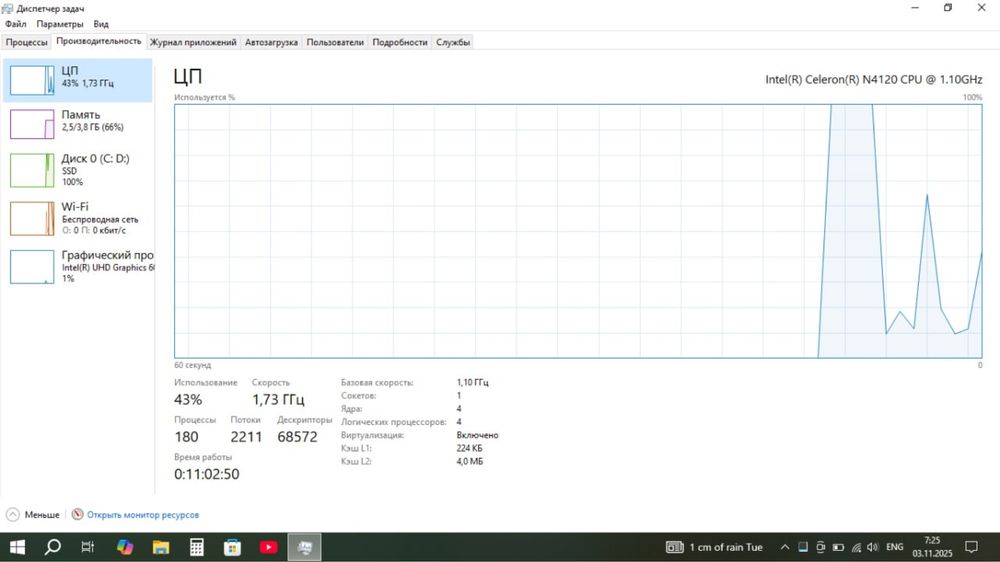Click the 60 секунд graph label
Screen dimensions: 1000x562
click(x=193, y=365)
